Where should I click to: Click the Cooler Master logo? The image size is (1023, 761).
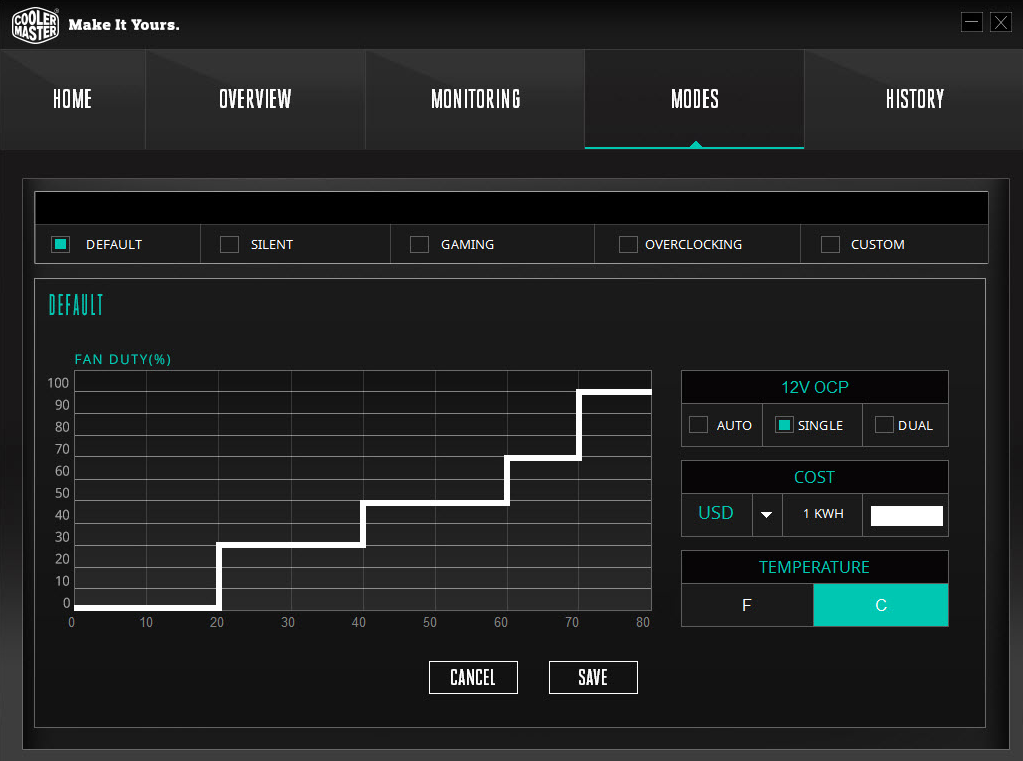coord(35,25)
